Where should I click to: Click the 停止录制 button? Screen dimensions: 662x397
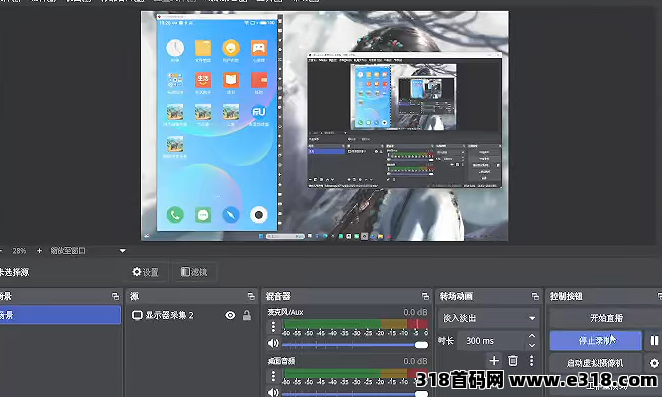[x=596, y=340]
